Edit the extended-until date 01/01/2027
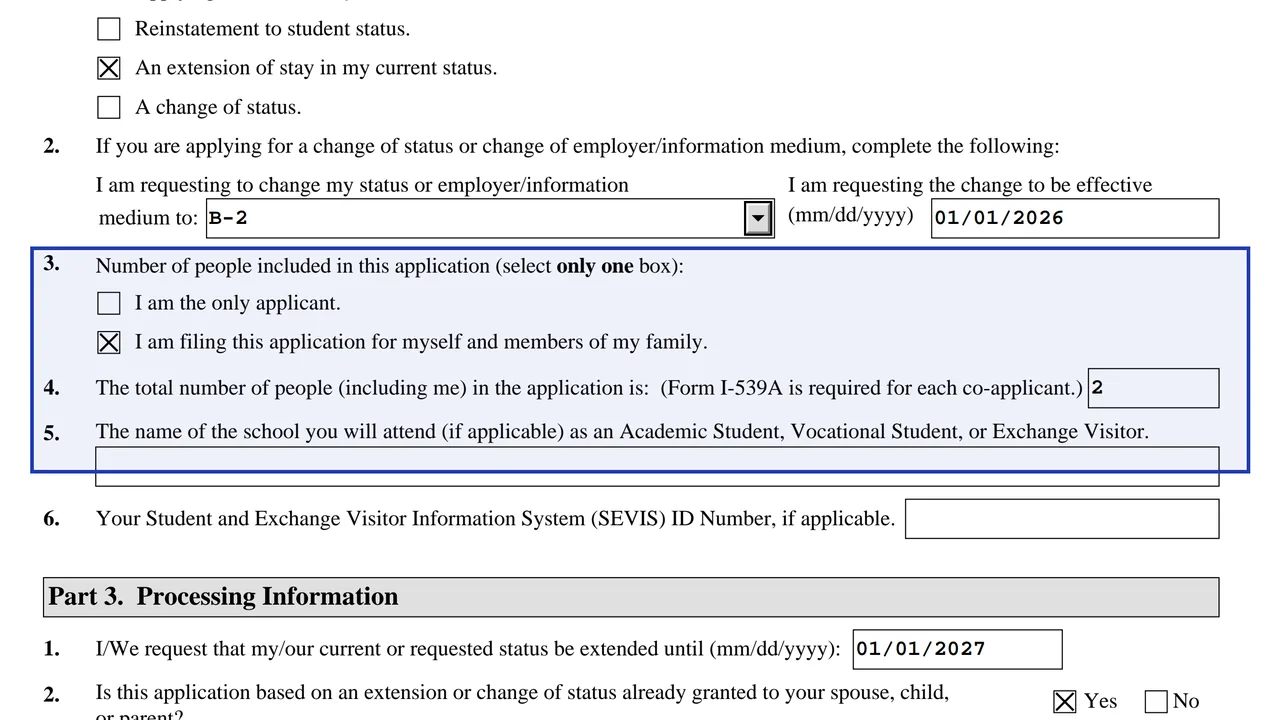 point(957,649)
